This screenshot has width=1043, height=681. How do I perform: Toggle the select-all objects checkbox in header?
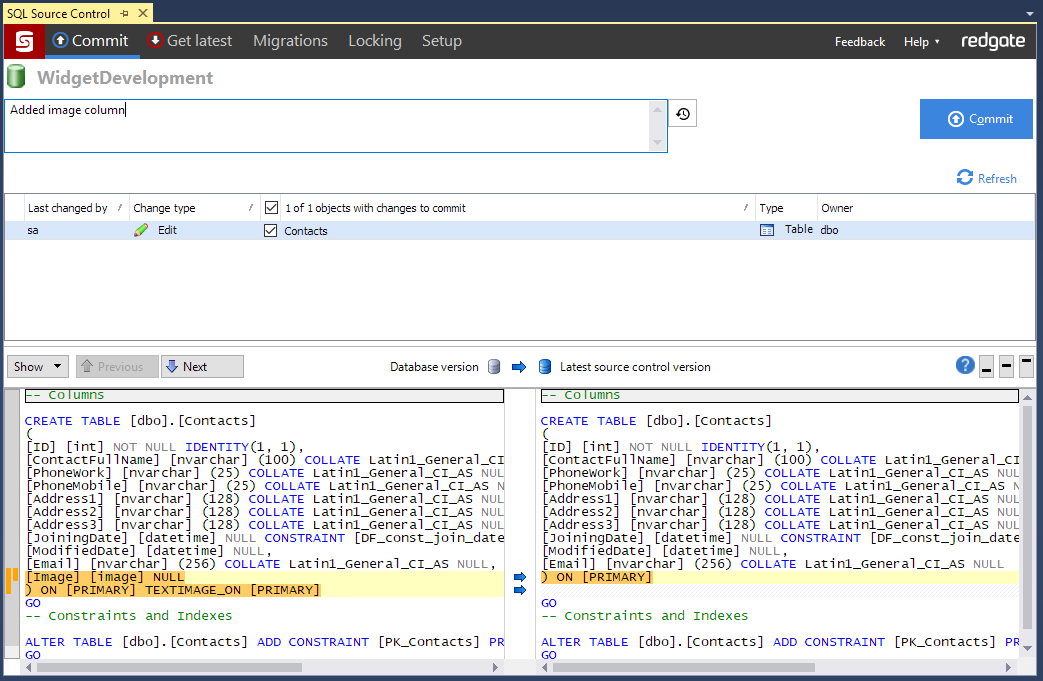(x=271, y=208)
